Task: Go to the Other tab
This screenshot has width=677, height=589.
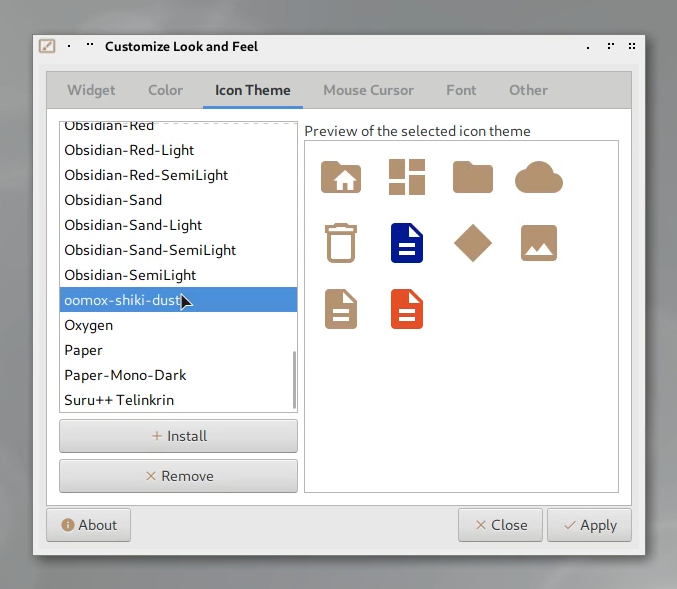Action: 528,90
